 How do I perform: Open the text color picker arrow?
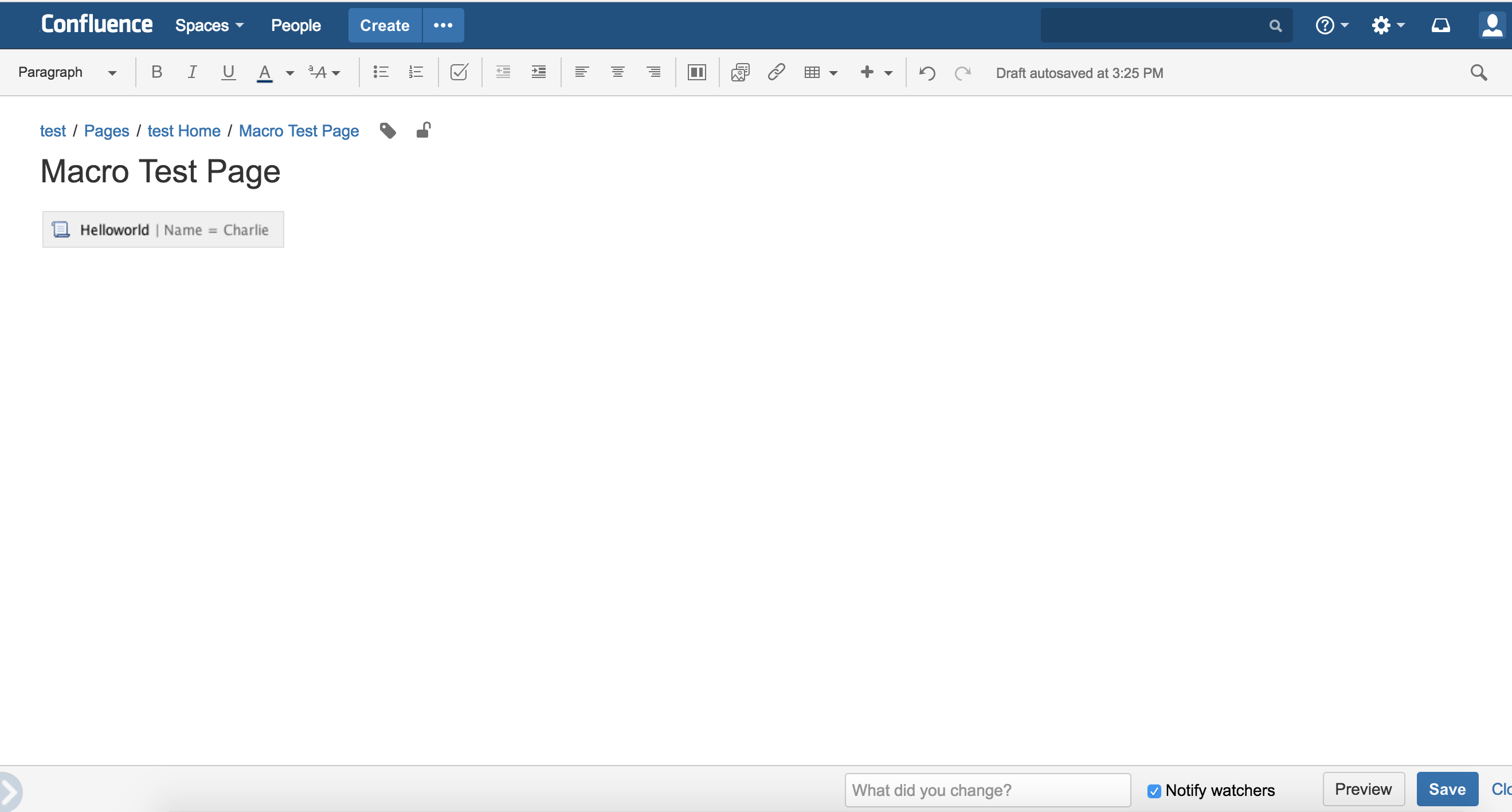289,73
